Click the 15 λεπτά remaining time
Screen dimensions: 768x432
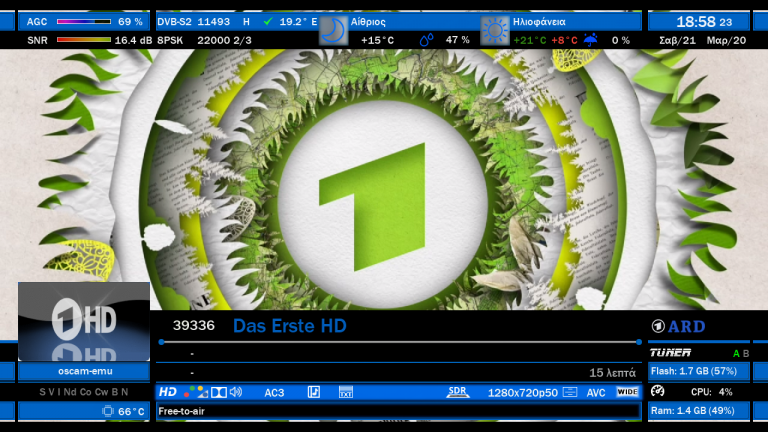612,373
